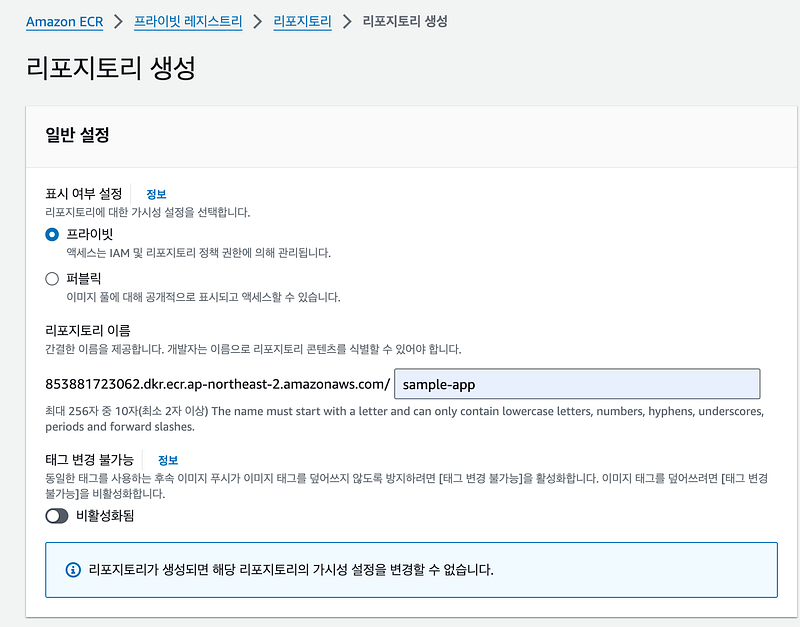Screen dimensions: 800x627
Task: Go to 프라이빗 레지스트리 breadcrumb
Action: 188,21
